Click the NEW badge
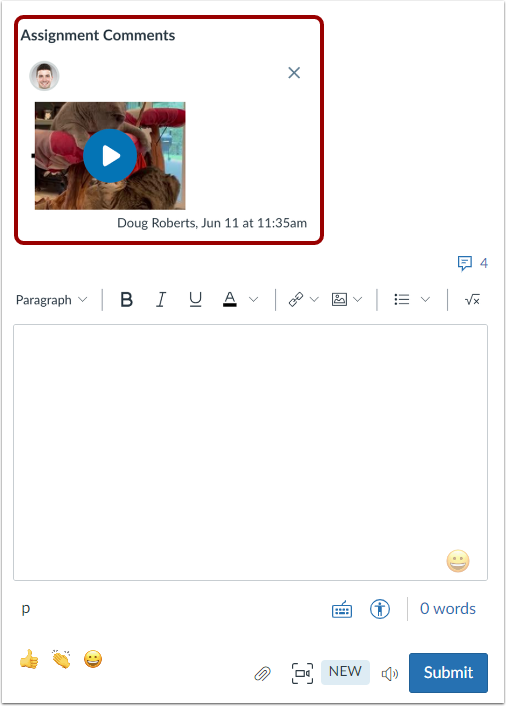Screen dimensions: 506x706 [x=345, y=672]
